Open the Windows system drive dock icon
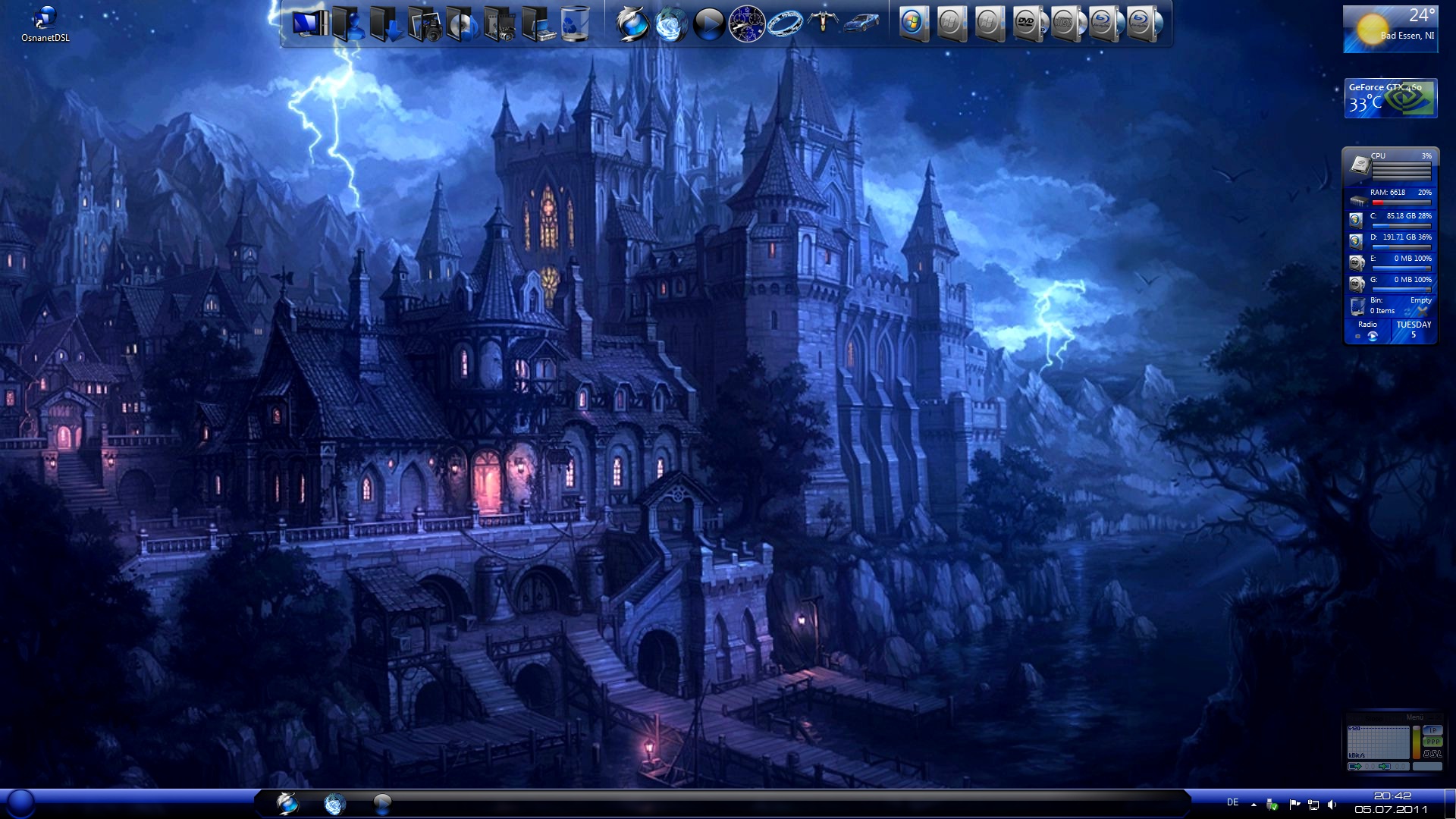Image resolution: width=1456 pixels, height=819 pixels. (x=914, y=24)
